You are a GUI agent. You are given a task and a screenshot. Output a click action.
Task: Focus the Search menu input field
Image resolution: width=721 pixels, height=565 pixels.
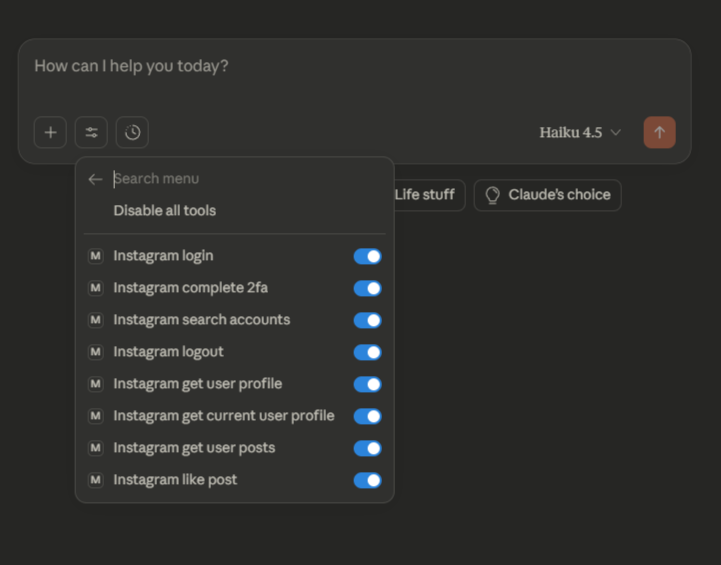pos(248,179)
